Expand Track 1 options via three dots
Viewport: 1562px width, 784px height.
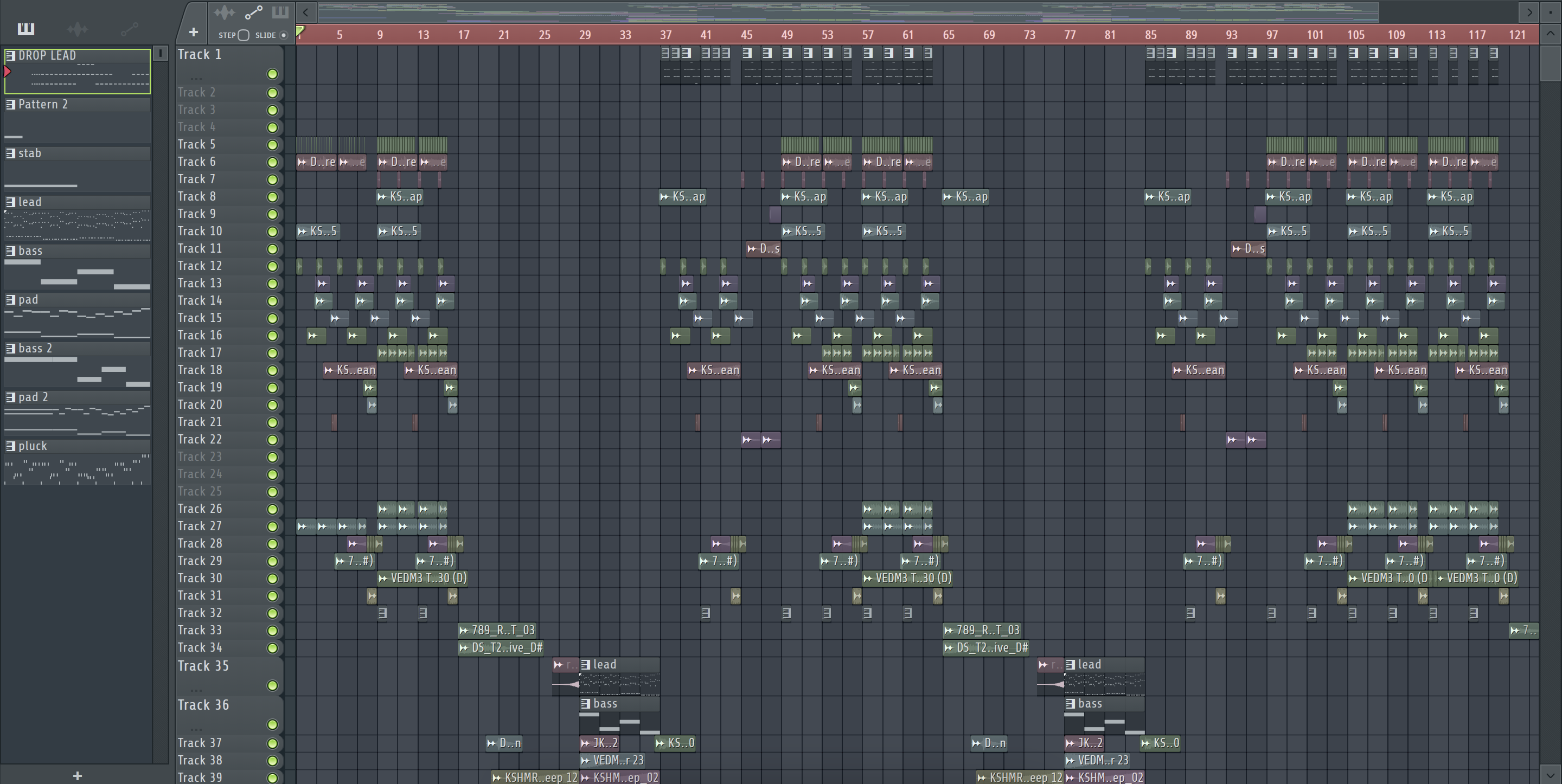[196, 79]
